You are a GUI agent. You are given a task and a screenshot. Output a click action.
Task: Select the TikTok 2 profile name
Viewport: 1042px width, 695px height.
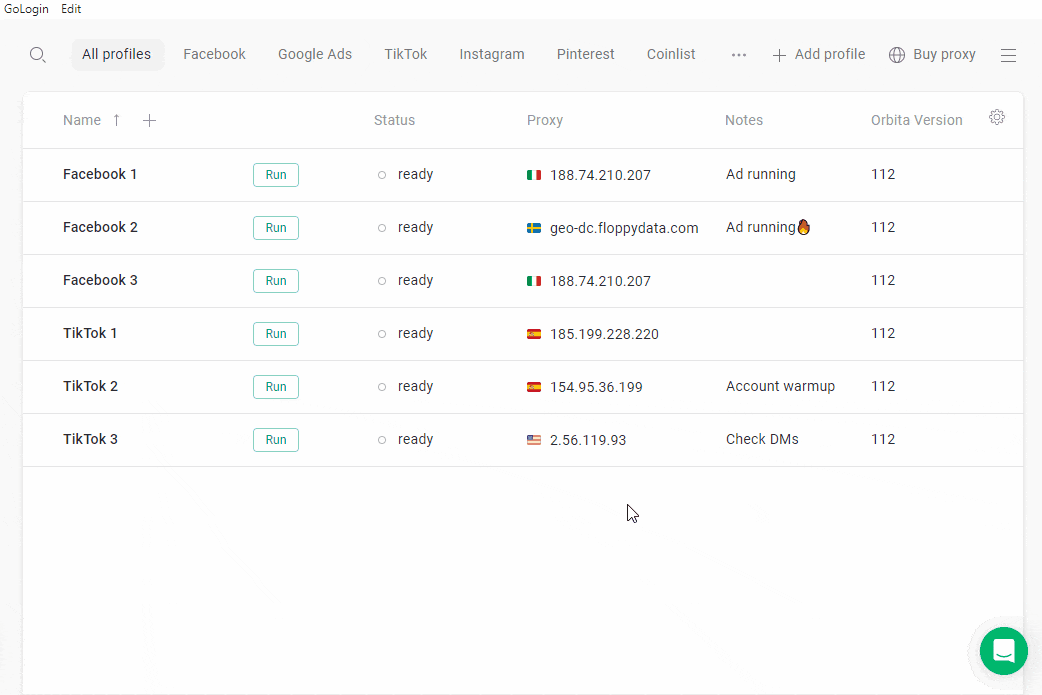(x=90, y=386)
